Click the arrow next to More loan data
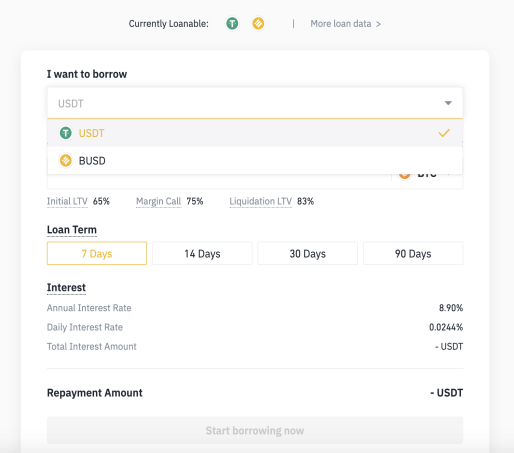The height and width of the screenshot is (453, 514). point(378,24)
